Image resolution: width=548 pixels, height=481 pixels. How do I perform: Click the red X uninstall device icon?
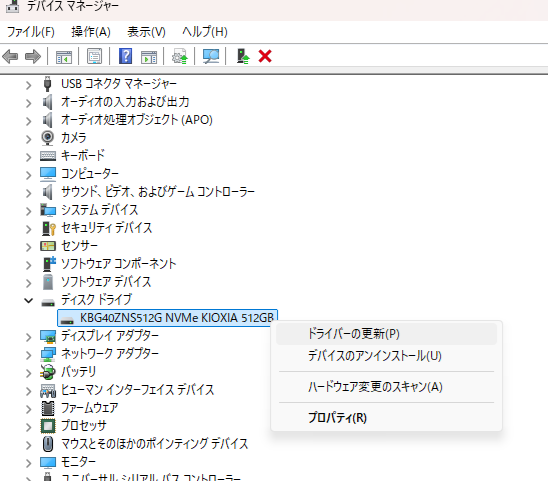coord(265,56)
